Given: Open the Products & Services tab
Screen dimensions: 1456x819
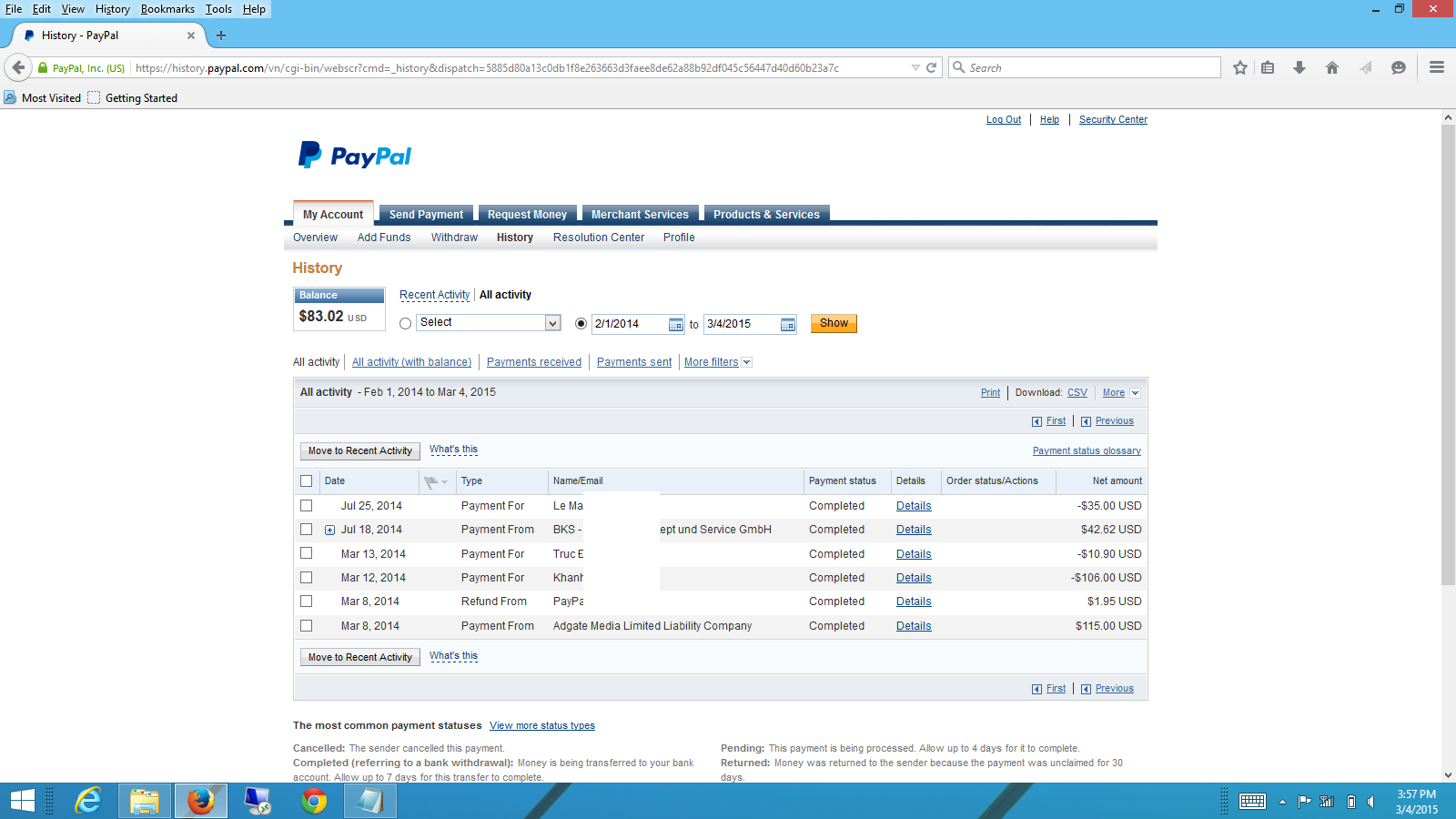Looking at the screenshot, I should pyautogui.click(x=766, y=214).
